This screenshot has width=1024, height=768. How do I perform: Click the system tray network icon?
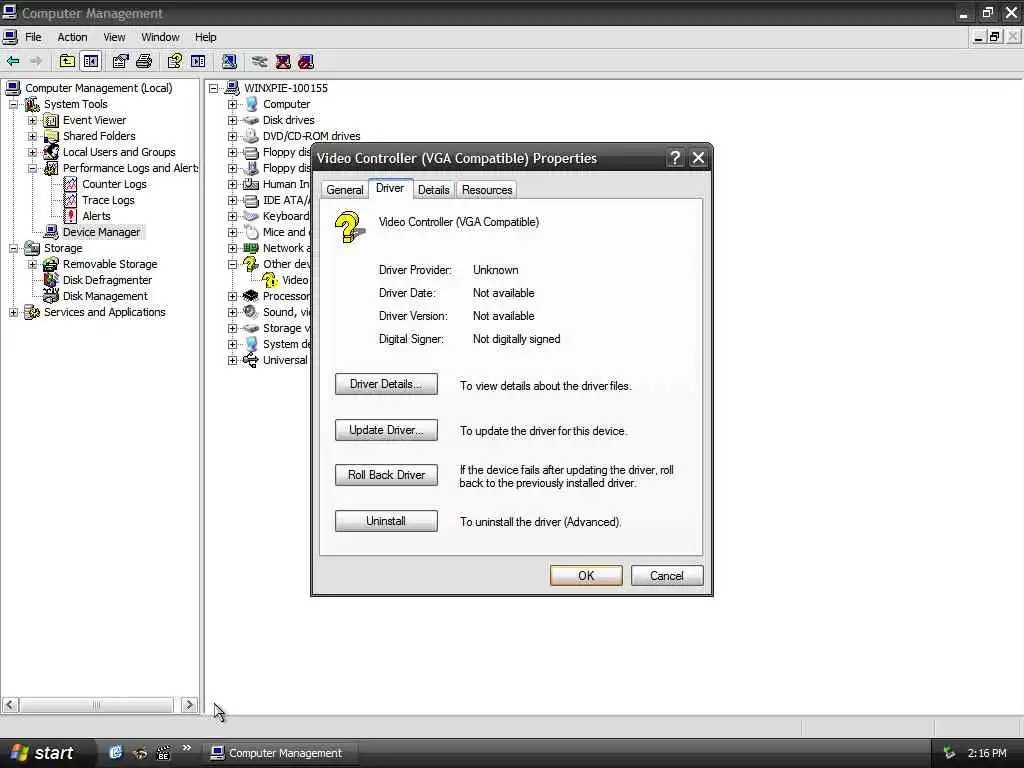[949, 753]
